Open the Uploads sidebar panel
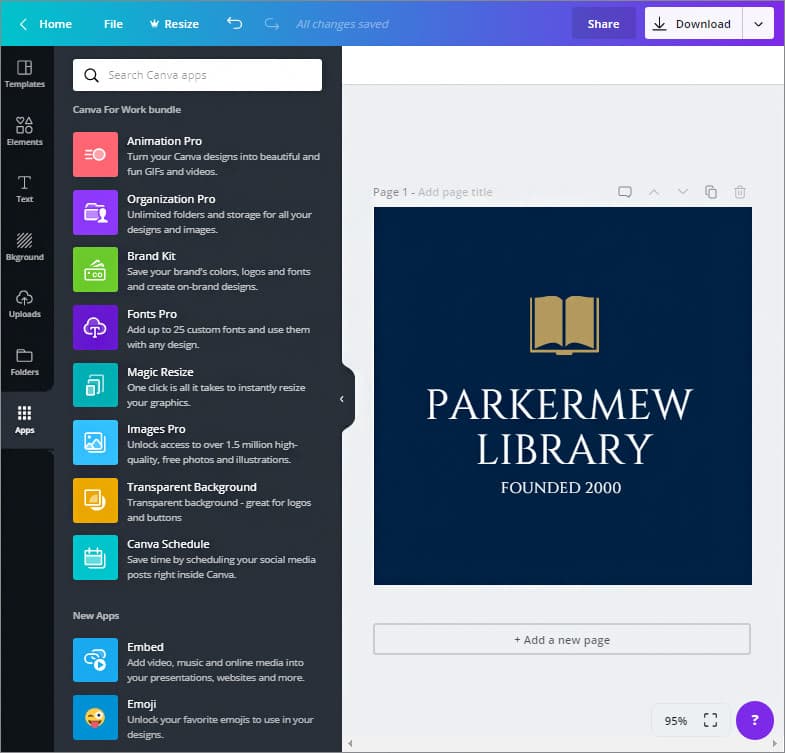This screenshot has width=785, height=753. click(25, 304)
